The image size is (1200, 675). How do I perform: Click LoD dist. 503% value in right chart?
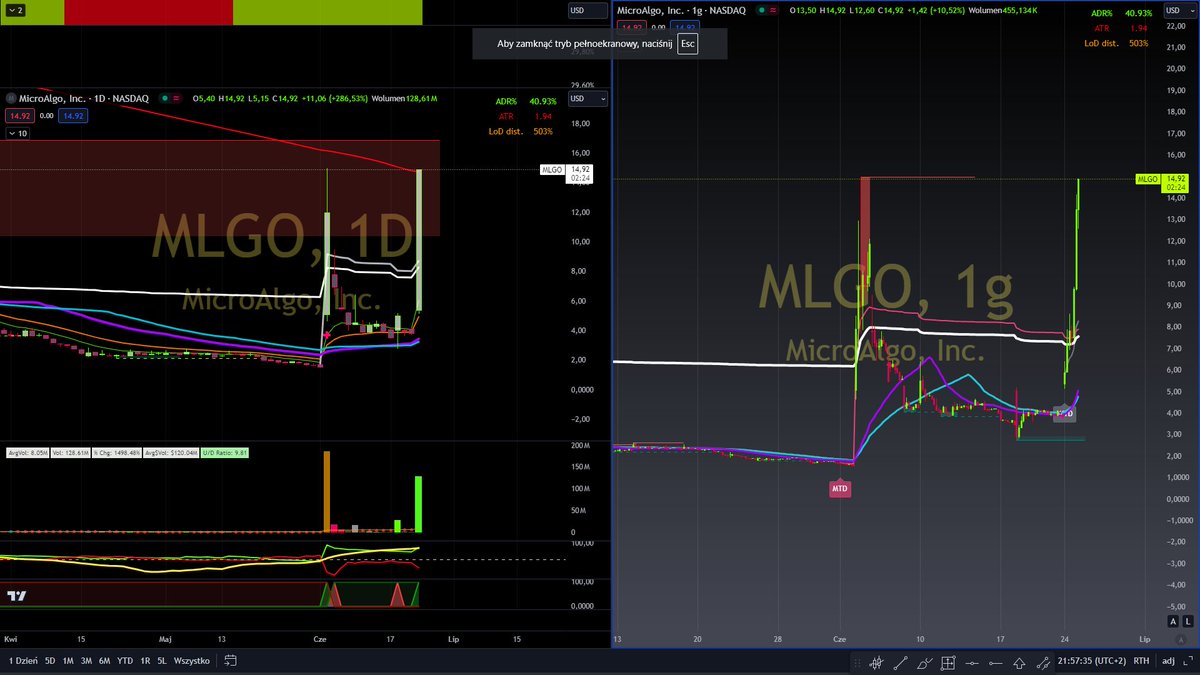point(1139,43)
